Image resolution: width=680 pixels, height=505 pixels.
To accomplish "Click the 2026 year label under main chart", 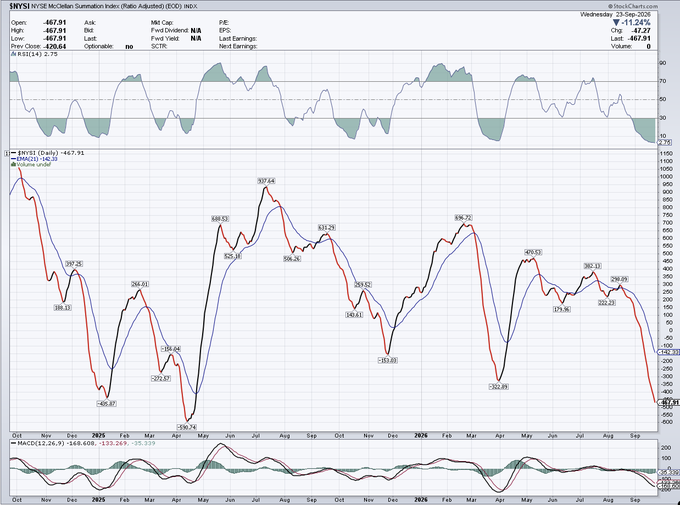I will (x=421, y=435).
